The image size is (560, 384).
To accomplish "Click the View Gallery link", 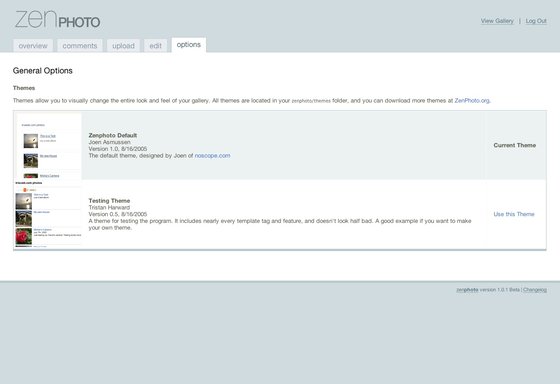I will tap(497, 21).
